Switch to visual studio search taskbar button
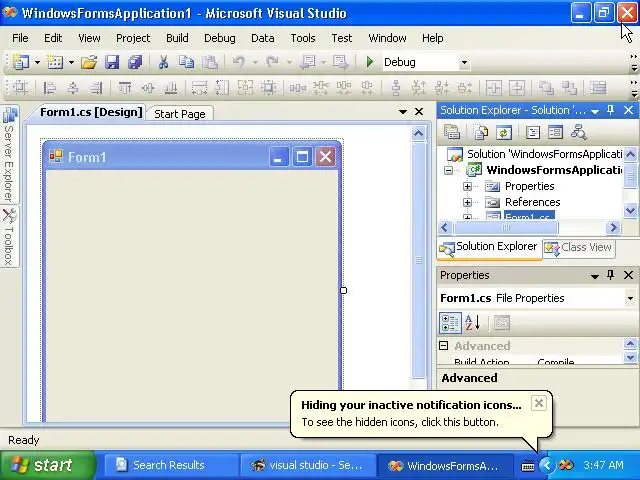The height and width of the screenshot is (480, 640). [x=307, y=465]
